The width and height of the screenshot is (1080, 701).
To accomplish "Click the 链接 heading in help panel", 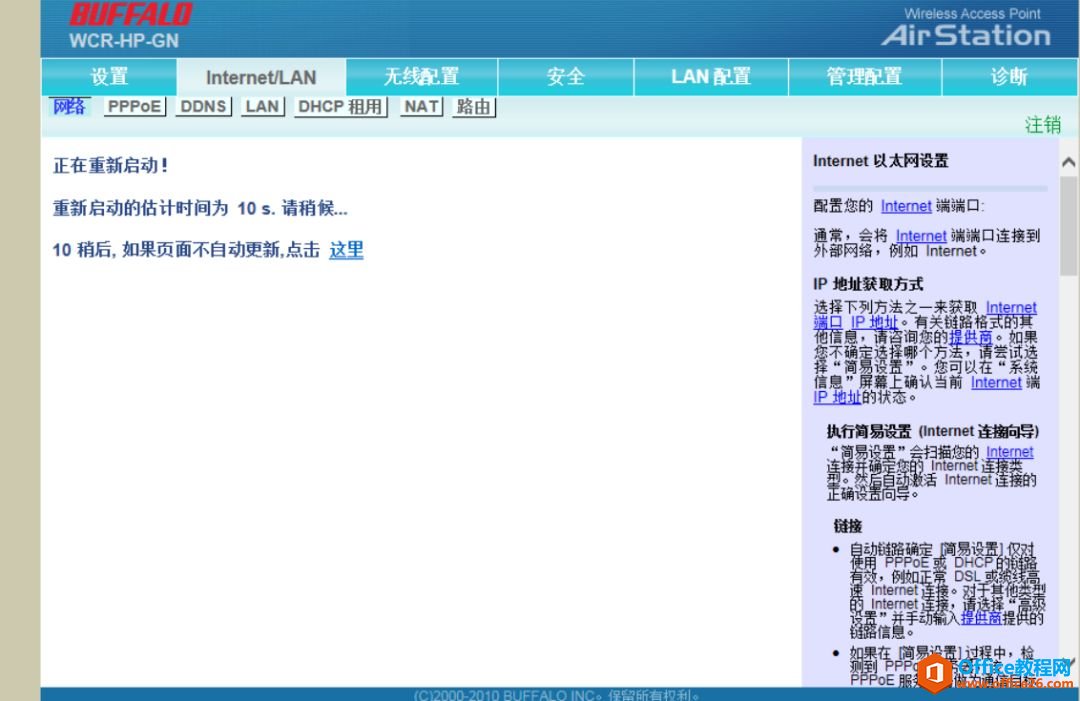I will coord(847,526).
